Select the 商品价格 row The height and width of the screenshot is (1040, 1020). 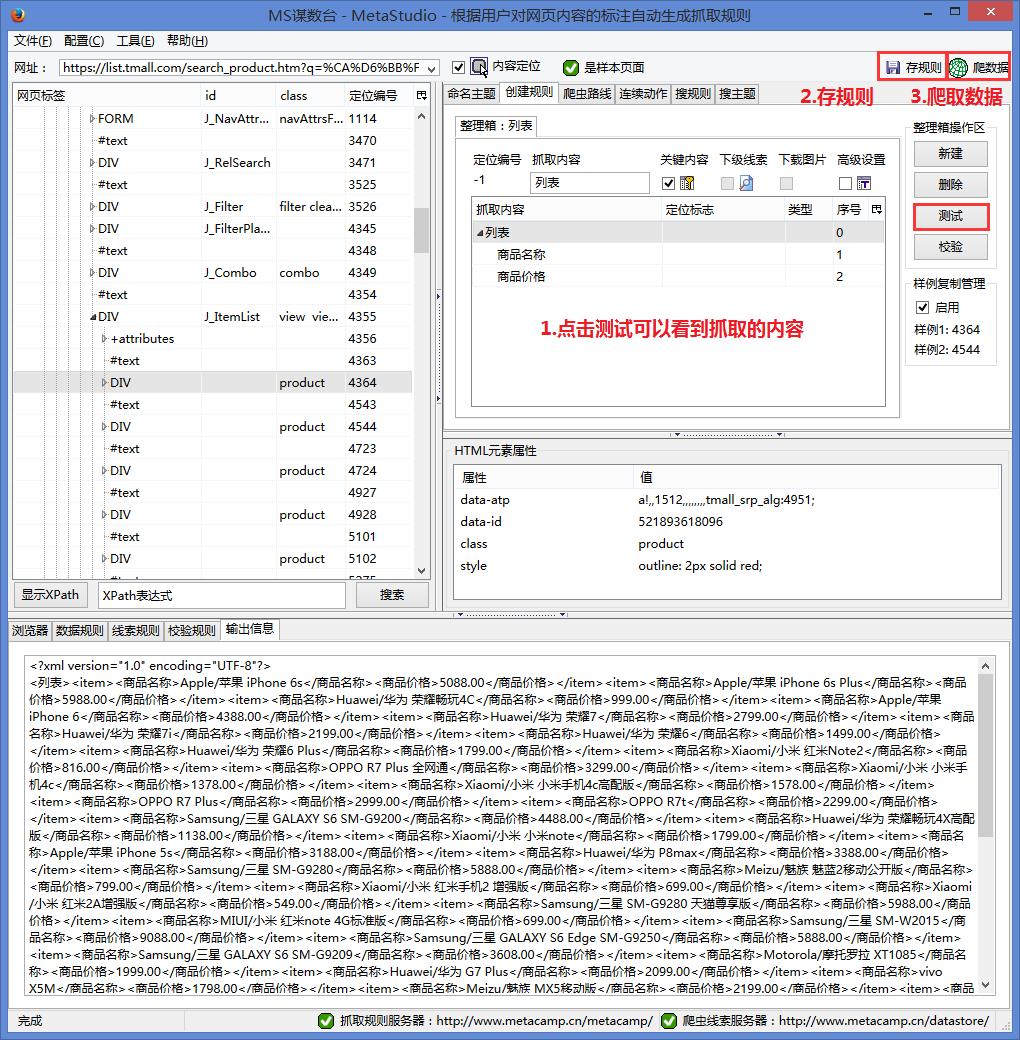(x=678, y=277)
